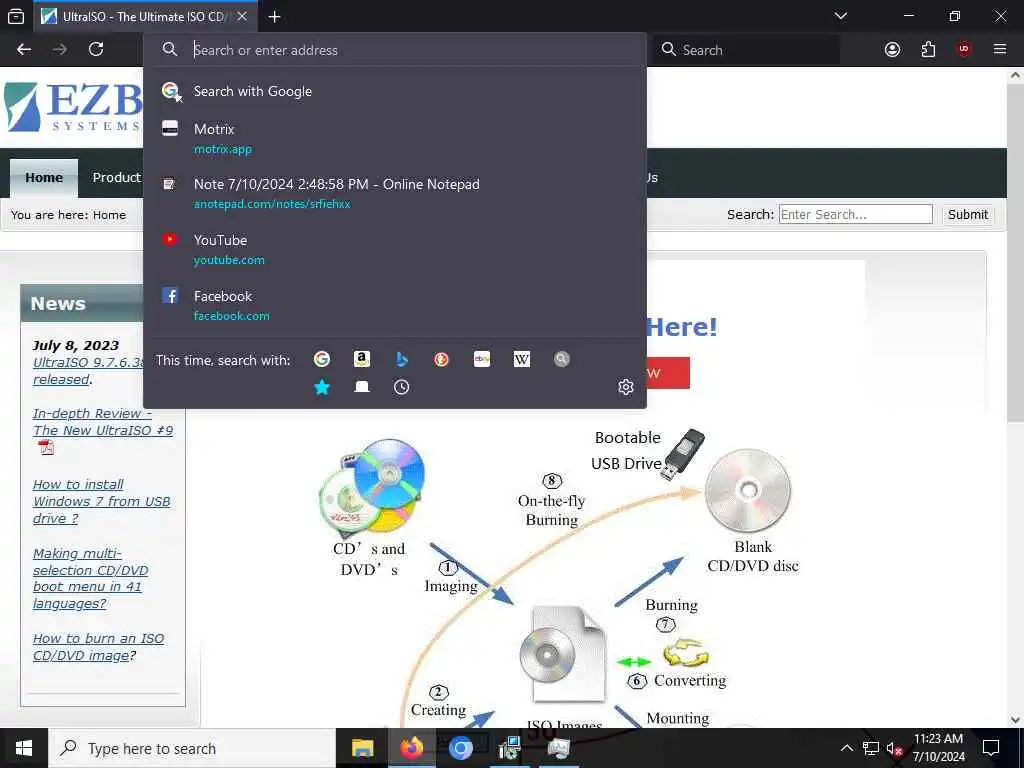Viewport: 1024px width, 768px height.
Task: Open the Online Notepad note suggestion
Action: click(x=394, y=194)
